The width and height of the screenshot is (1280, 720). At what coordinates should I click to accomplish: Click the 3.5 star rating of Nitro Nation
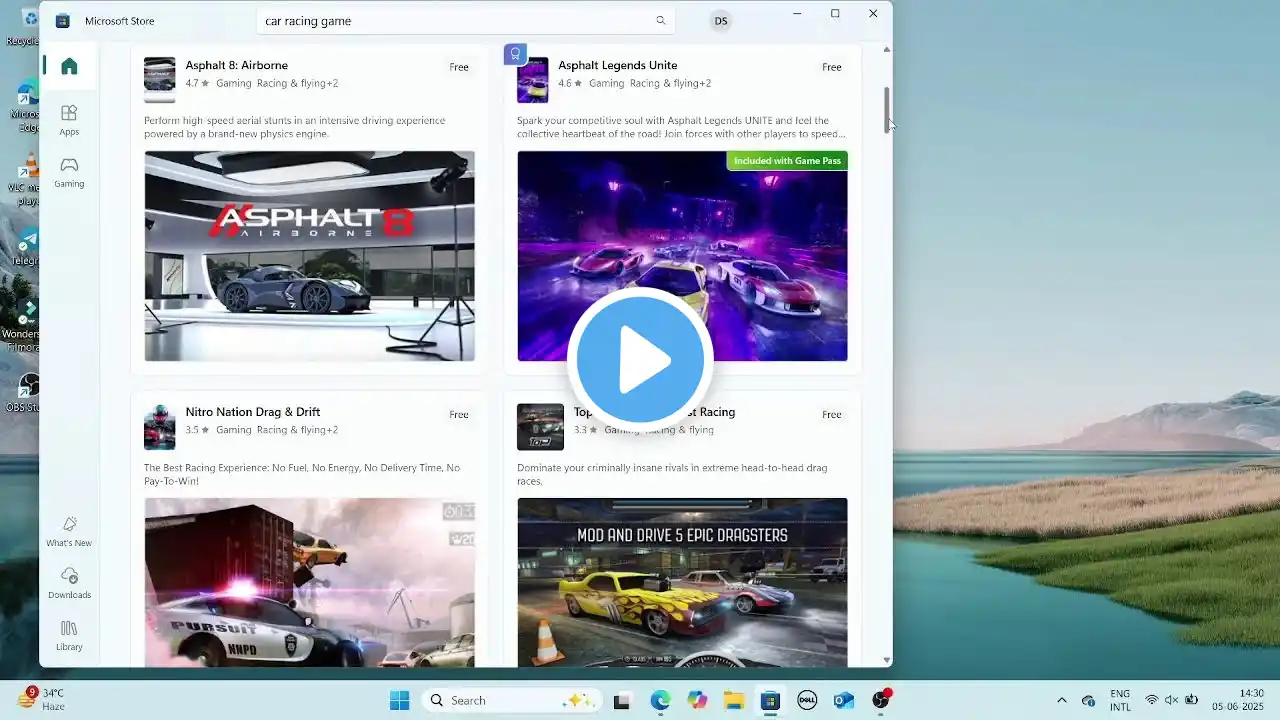pos(197,430)
